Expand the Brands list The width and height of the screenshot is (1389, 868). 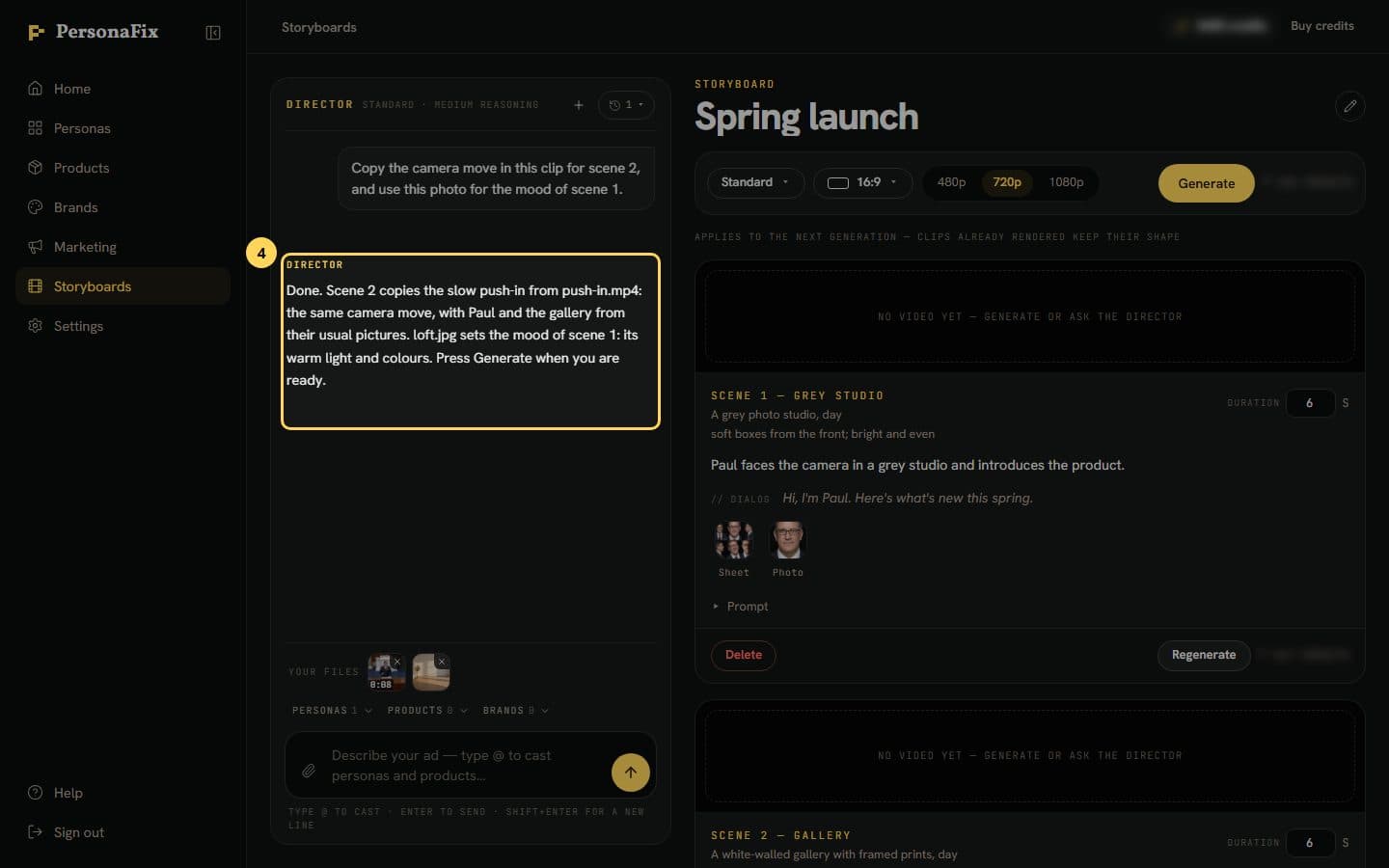click(516, 711)
